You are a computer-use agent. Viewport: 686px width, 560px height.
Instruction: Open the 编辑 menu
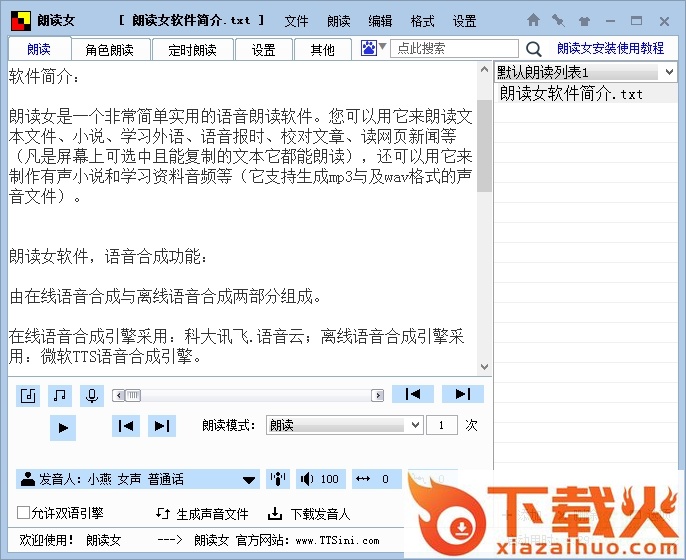tap(380, 21)
